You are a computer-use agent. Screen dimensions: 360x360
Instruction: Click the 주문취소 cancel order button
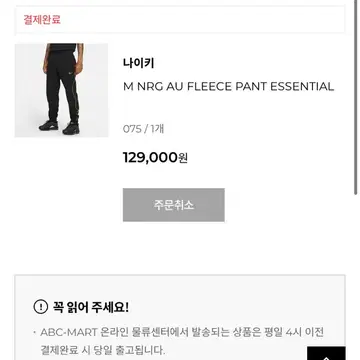[x=174, y=205]
